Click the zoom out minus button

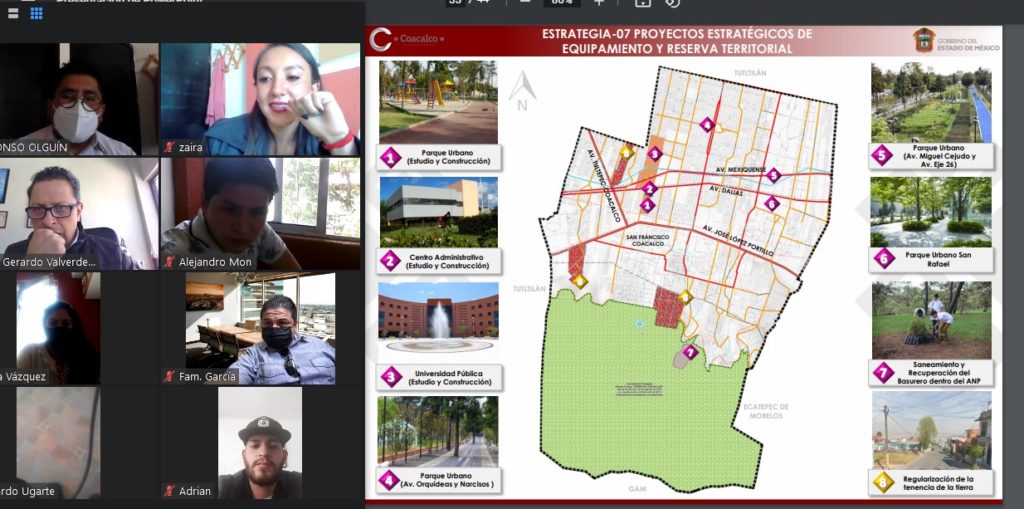[522, 3]
